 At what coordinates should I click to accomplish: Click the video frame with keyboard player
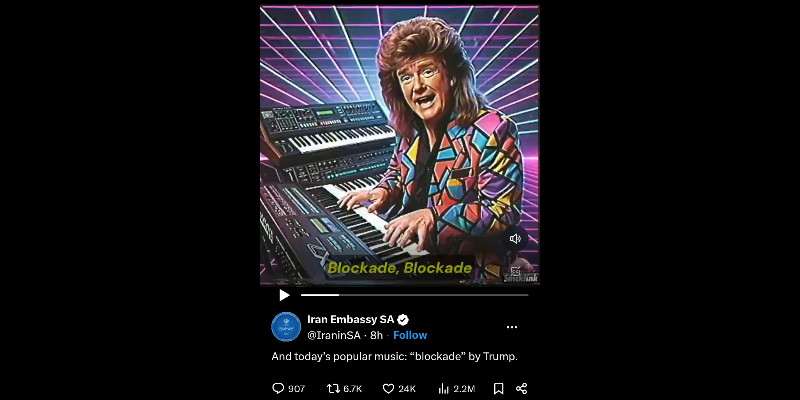pyautogui.click(x=399, y=145)
